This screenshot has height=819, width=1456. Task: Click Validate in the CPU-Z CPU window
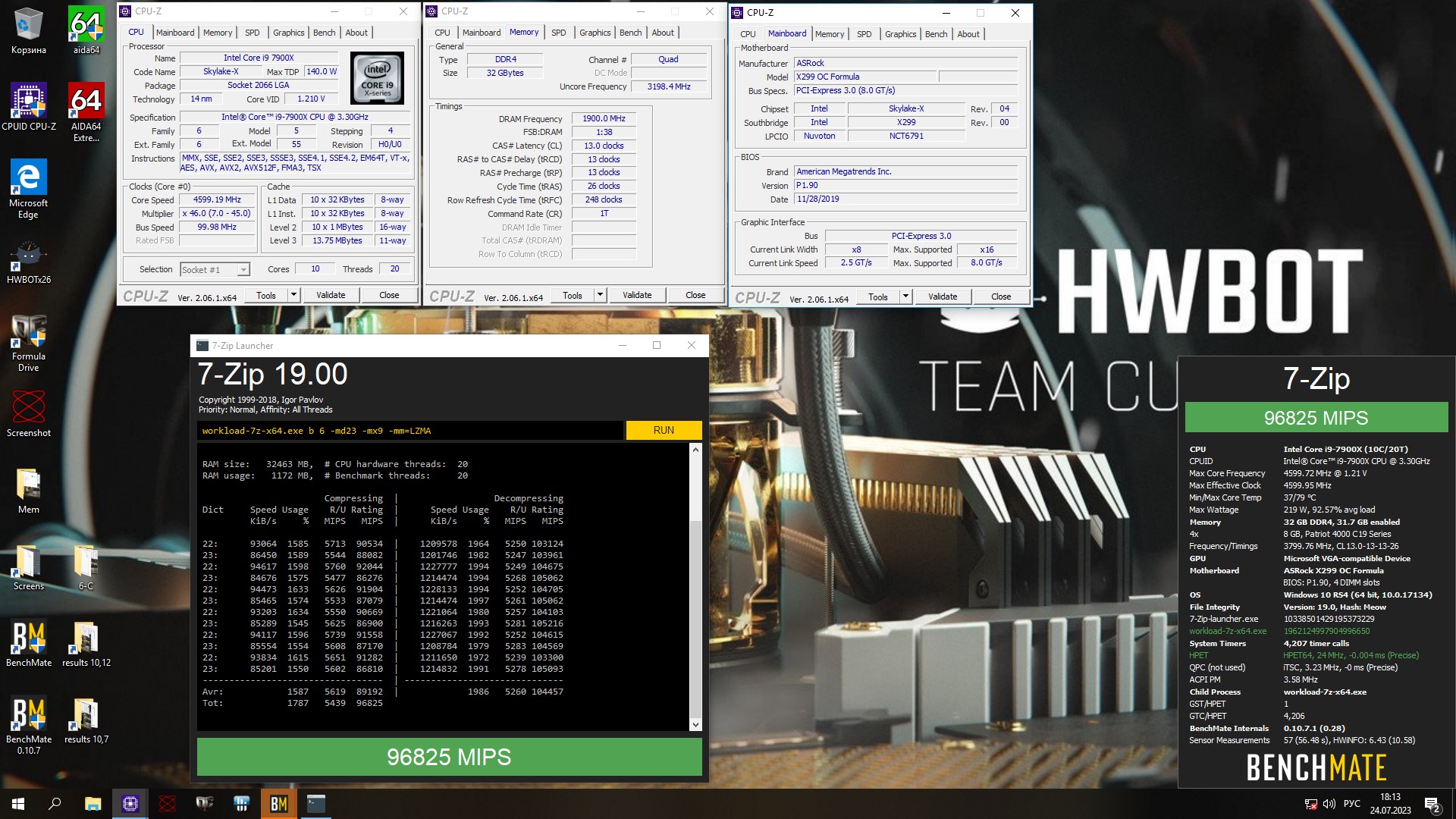click(x=331, y=295)
